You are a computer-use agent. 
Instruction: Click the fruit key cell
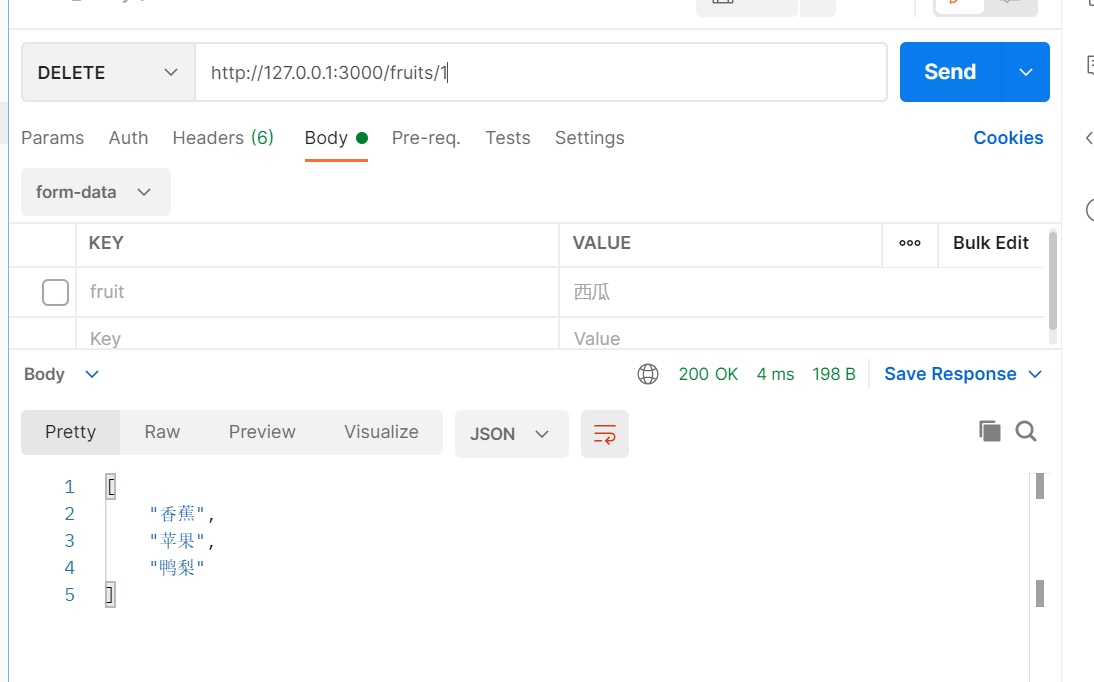coord(317,292)
